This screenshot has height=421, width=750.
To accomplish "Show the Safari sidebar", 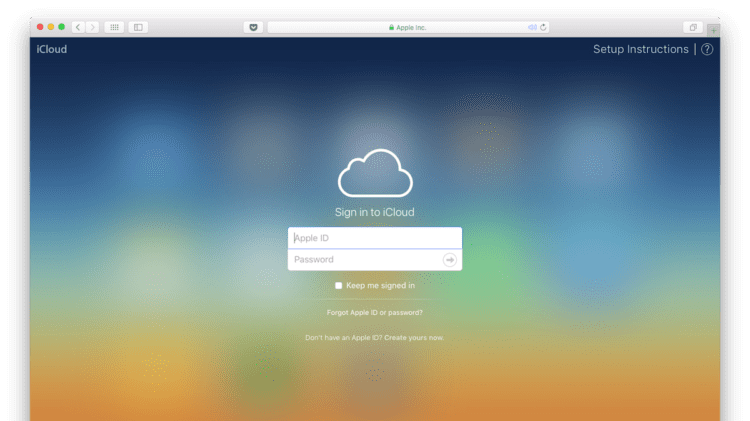I will [138, 27].
